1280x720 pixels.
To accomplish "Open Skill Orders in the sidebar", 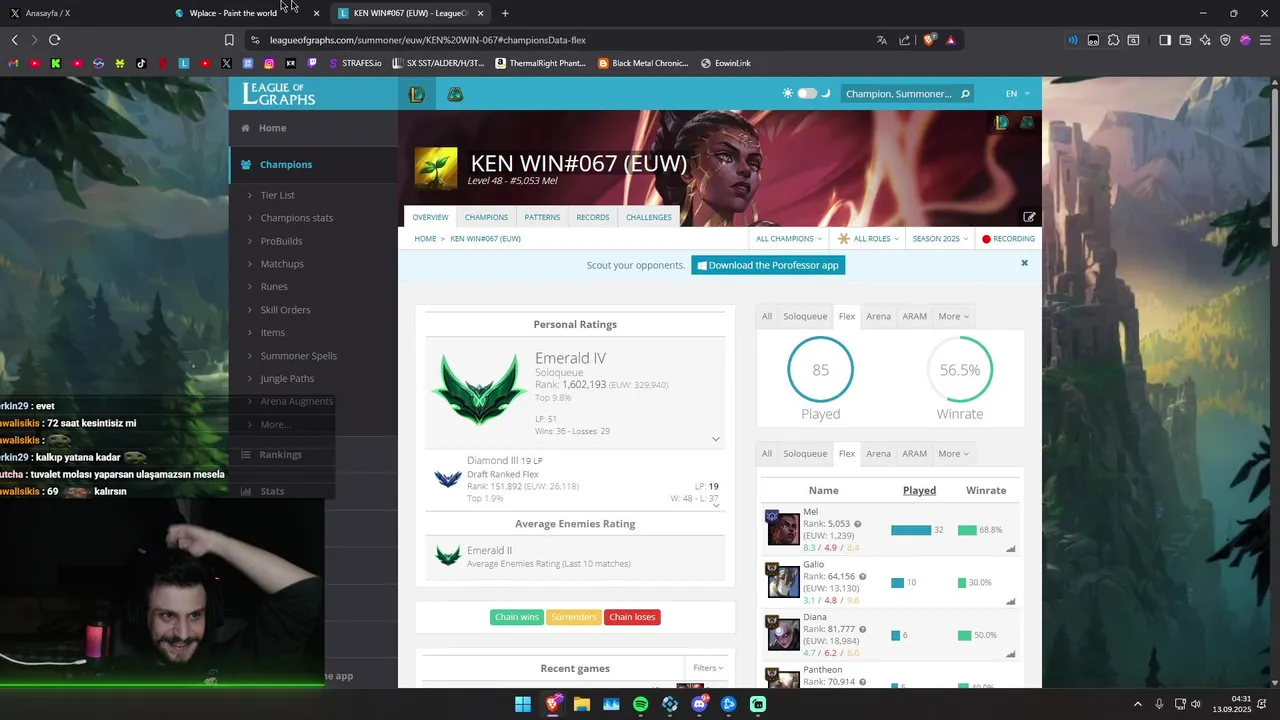I will pyautogui.click(x=285, y=310).
